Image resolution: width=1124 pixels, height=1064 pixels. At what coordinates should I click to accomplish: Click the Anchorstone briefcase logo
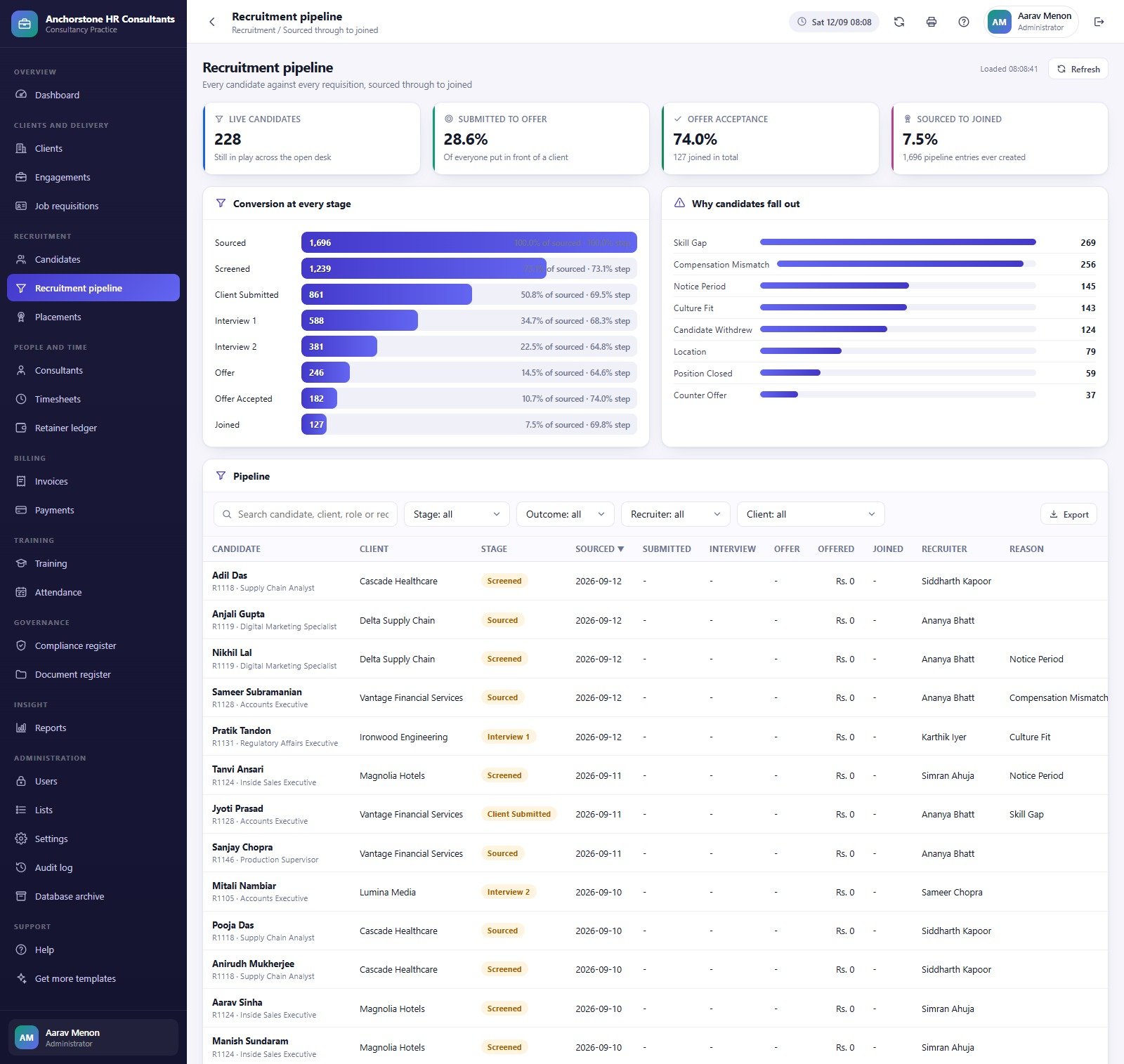click(x=25, y=24)
